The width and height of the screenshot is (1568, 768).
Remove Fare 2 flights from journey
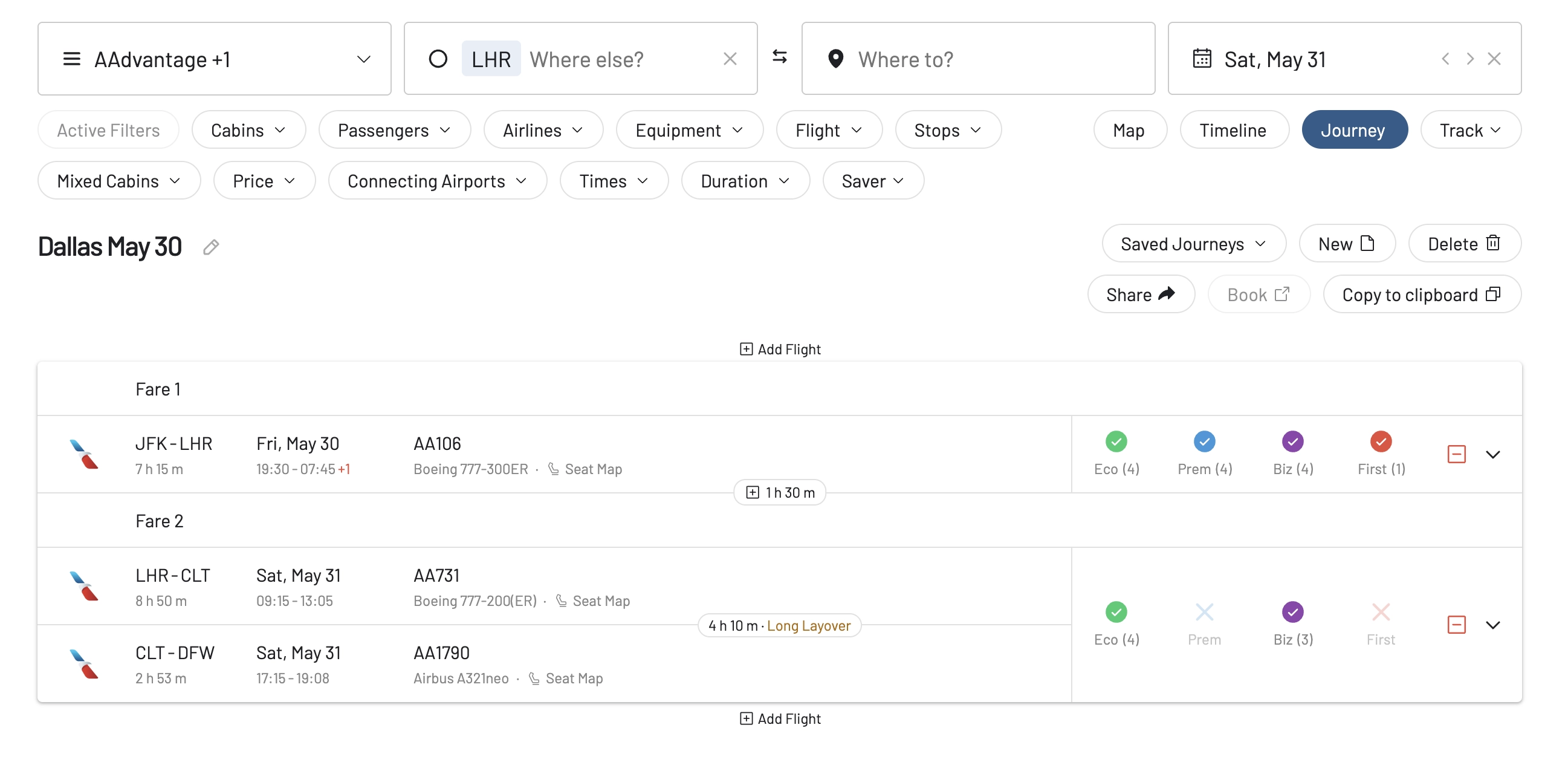click(1456, 624)
